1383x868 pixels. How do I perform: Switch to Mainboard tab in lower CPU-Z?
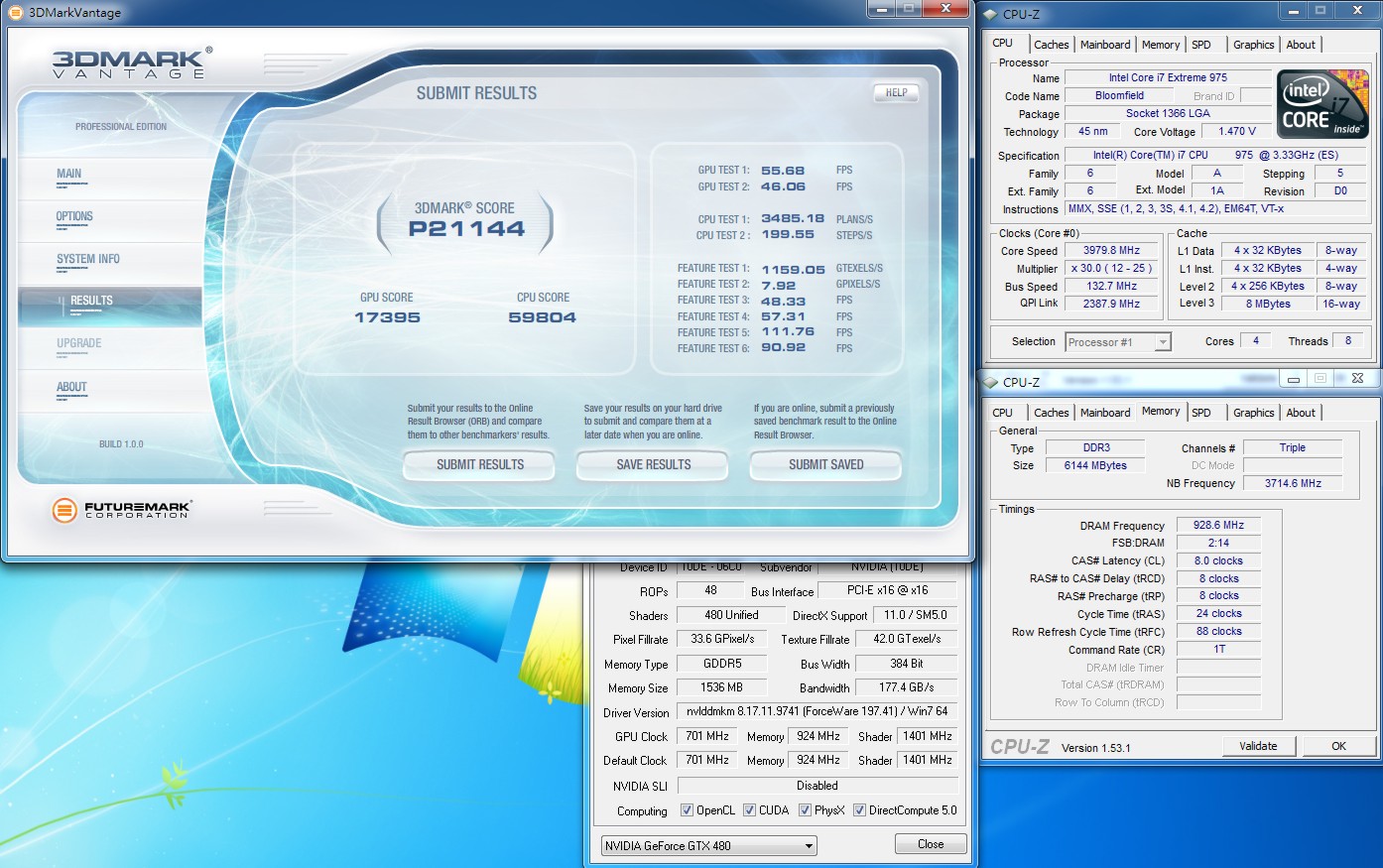pos(1105,413)
